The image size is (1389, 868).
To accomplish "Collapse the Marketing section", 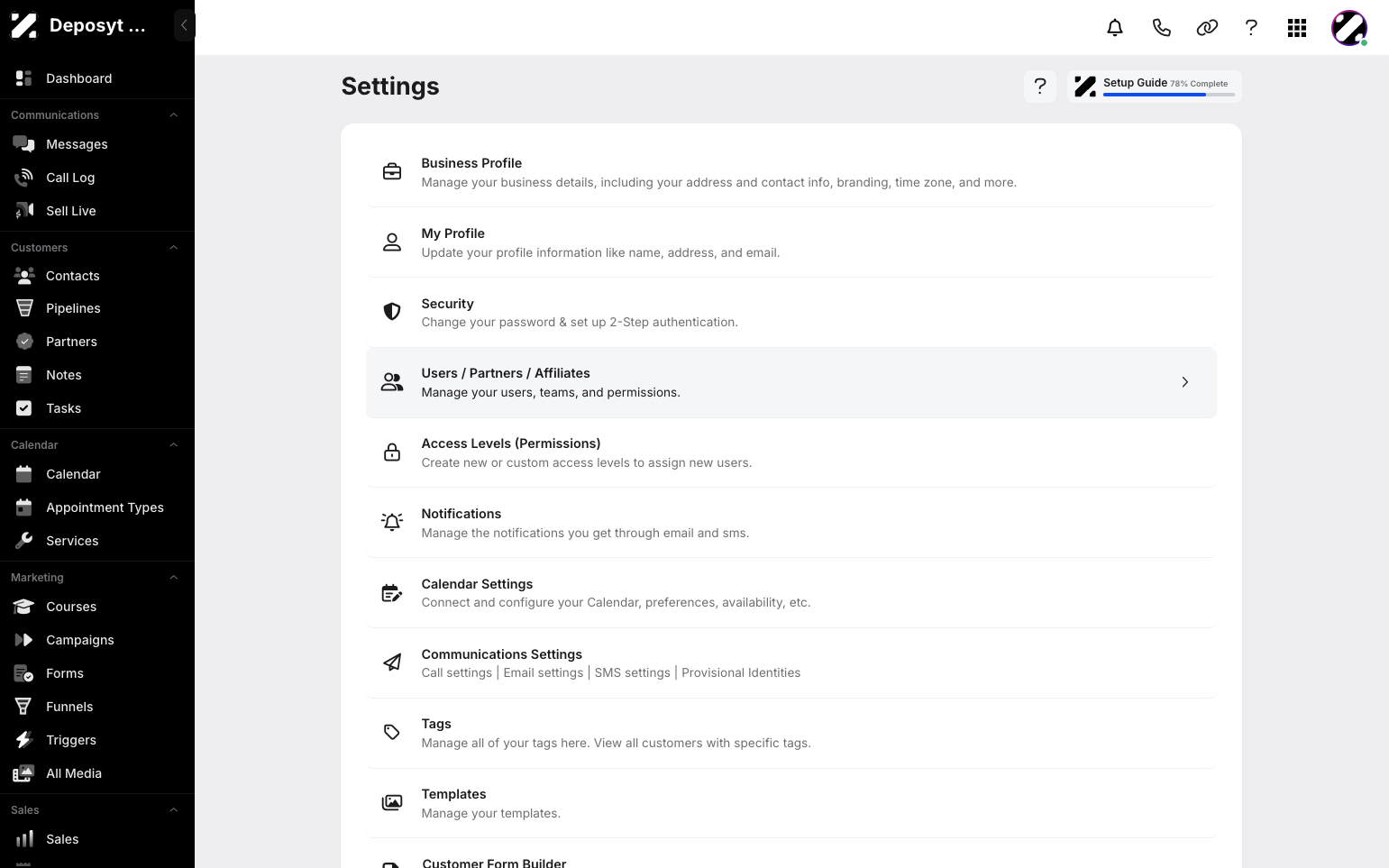I will point(174,578).
